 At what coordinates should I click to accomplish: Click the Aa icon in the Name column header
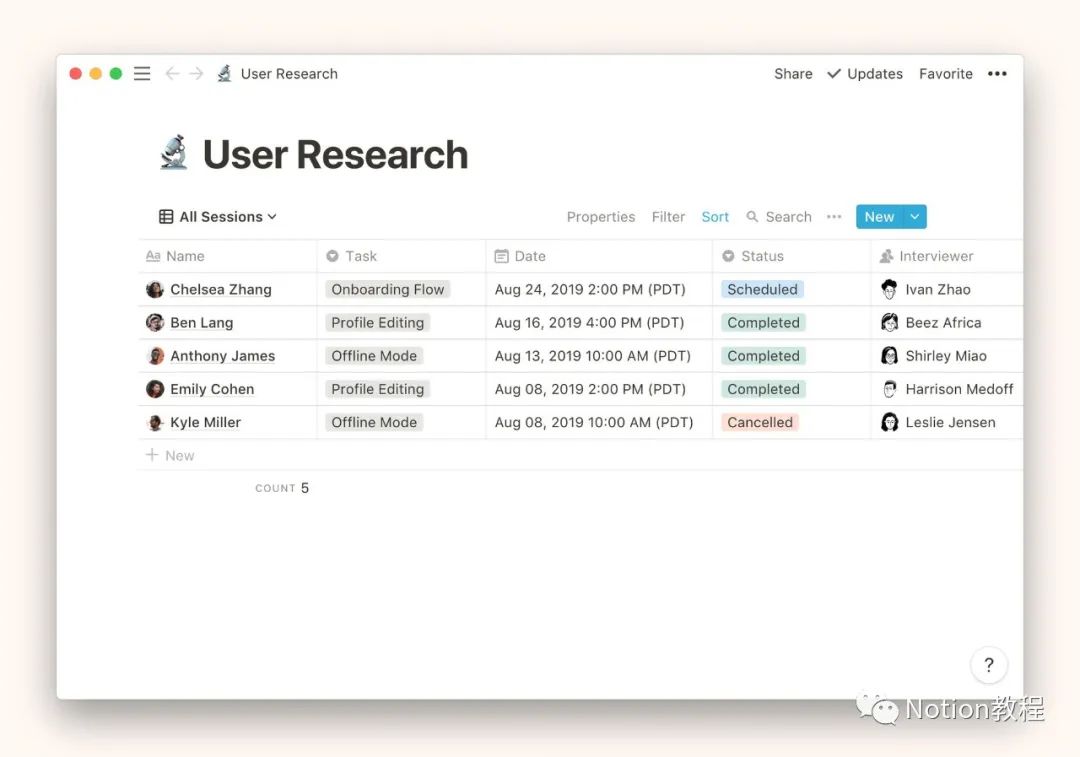[x=158, y=256]
